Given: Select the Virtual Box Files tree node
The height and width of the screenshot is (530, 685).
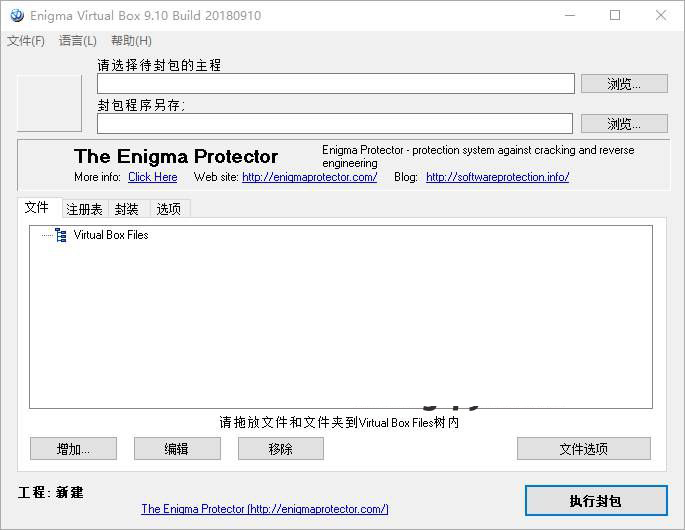Looking at the screenshot, I should (x=111, y=235).
